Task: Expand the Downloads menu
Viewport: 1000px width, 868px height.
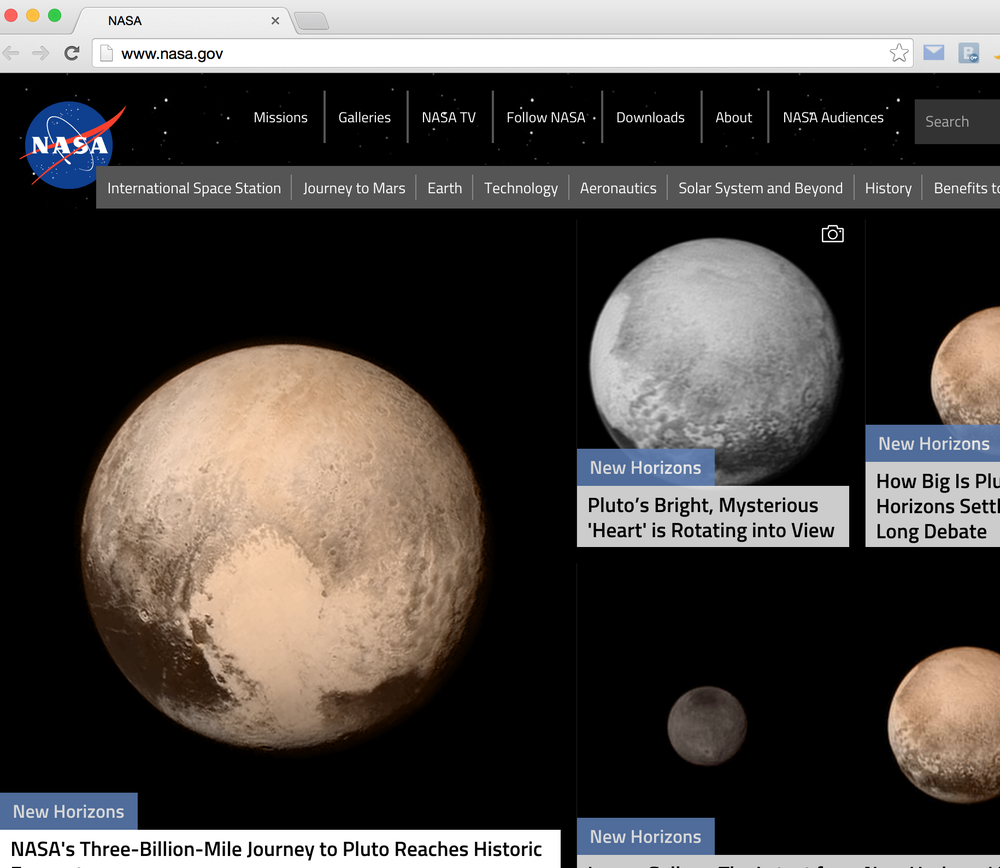Action: [650, 118]
